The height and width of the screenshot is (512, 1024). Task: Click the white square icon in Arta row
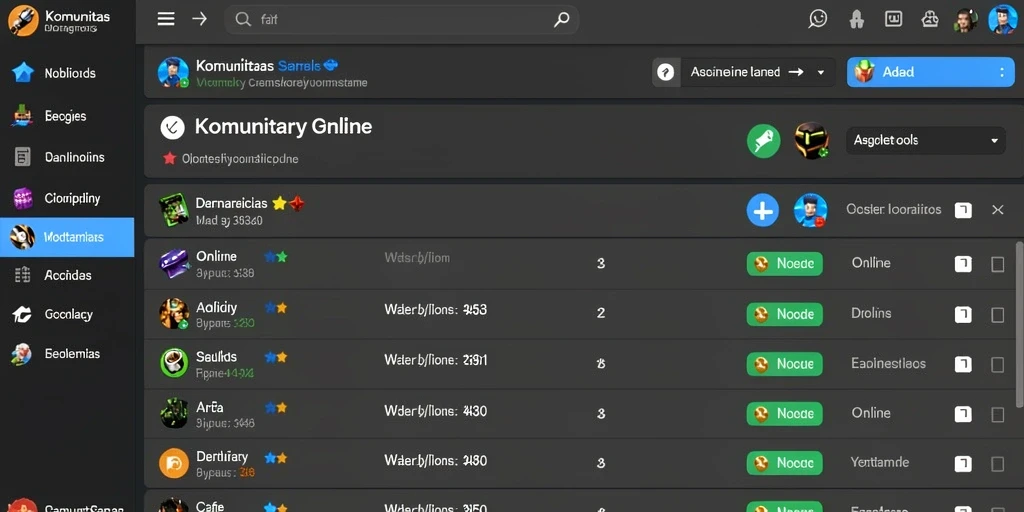click(x=963, y=414)
